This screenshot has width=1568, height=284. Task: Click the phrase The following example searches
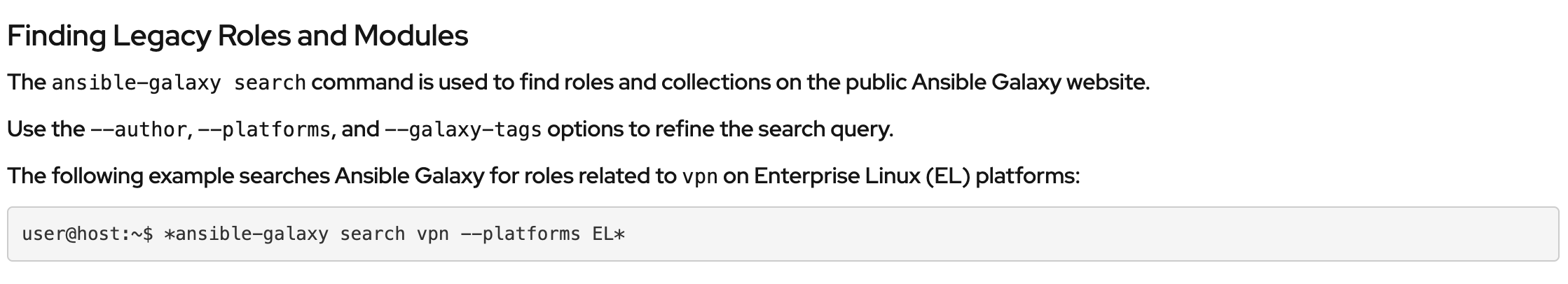click(168, 176)
